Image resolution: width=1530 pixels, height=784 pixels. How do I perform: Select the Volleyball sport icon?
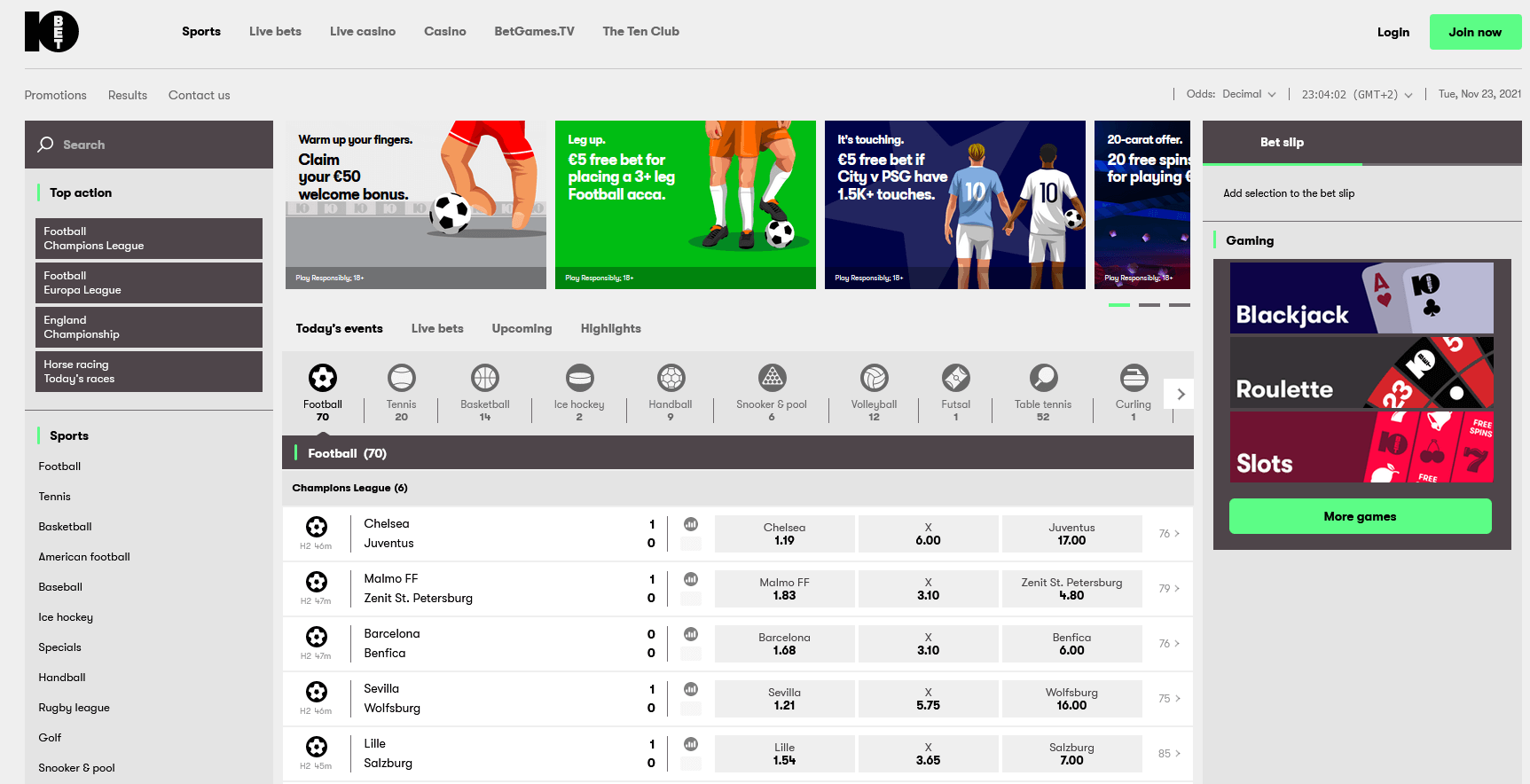875,378
